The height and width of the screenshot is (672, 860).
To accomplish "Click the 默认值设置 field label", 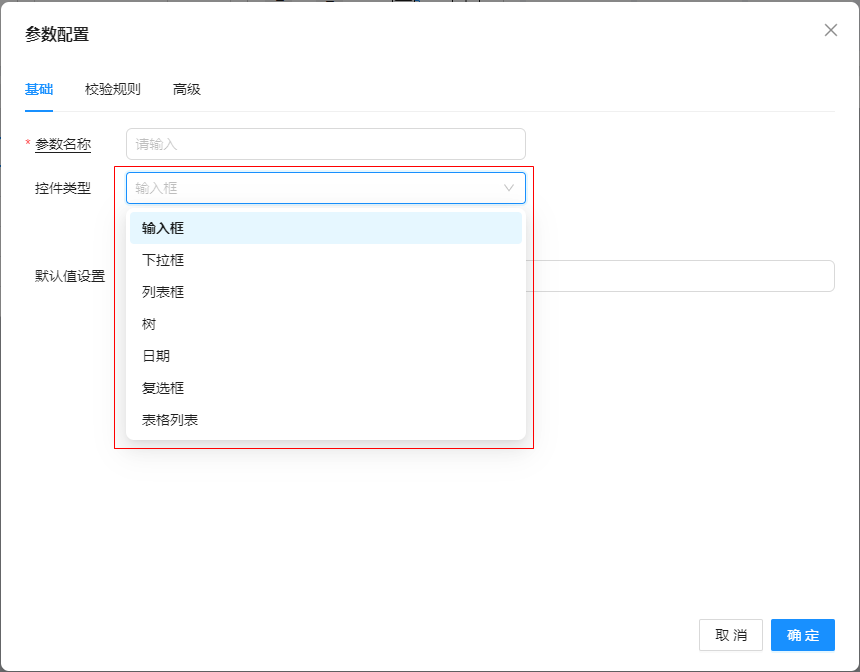I will tap(70, 276).
